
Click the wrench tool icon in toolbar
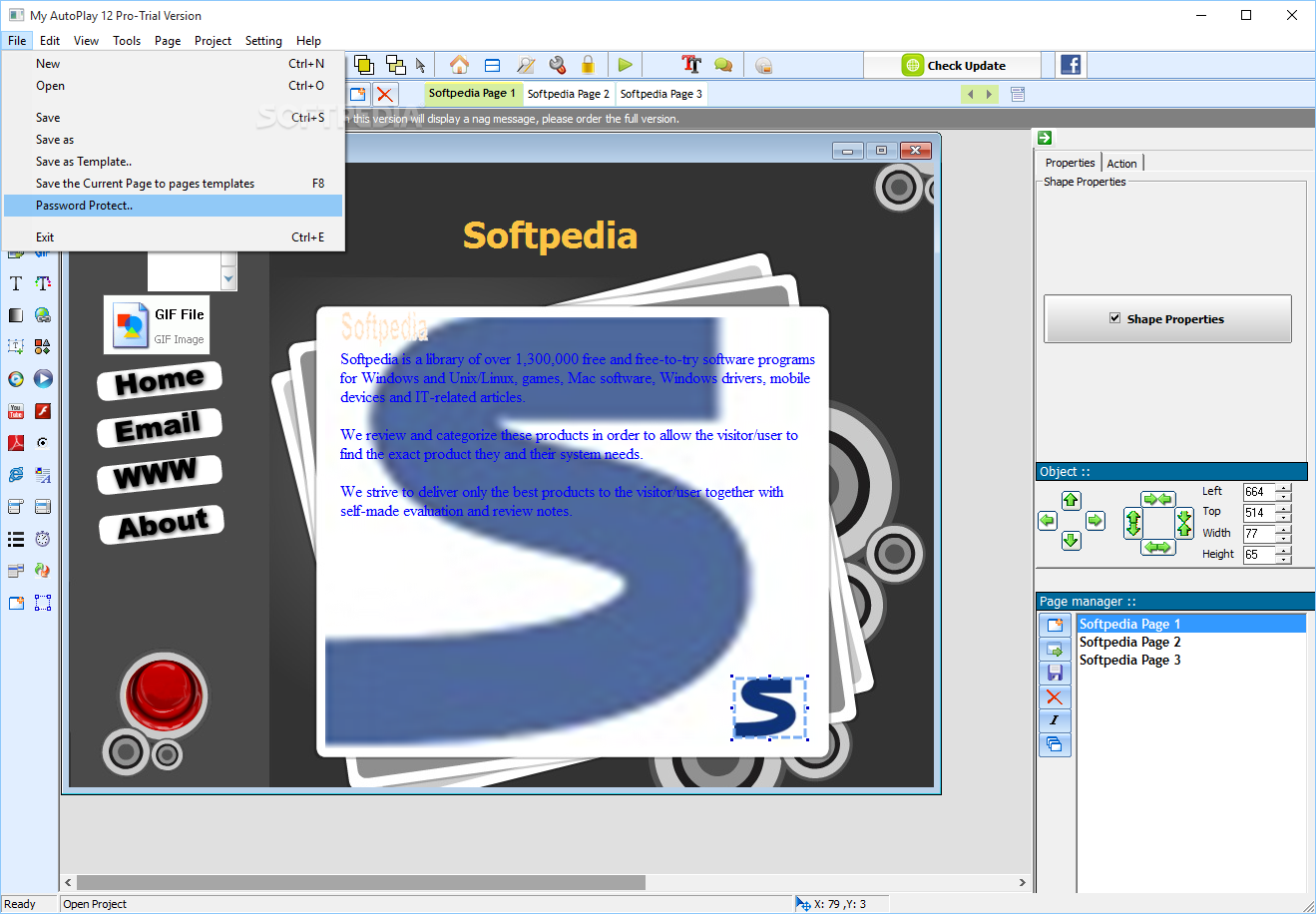tap(558, 65)
